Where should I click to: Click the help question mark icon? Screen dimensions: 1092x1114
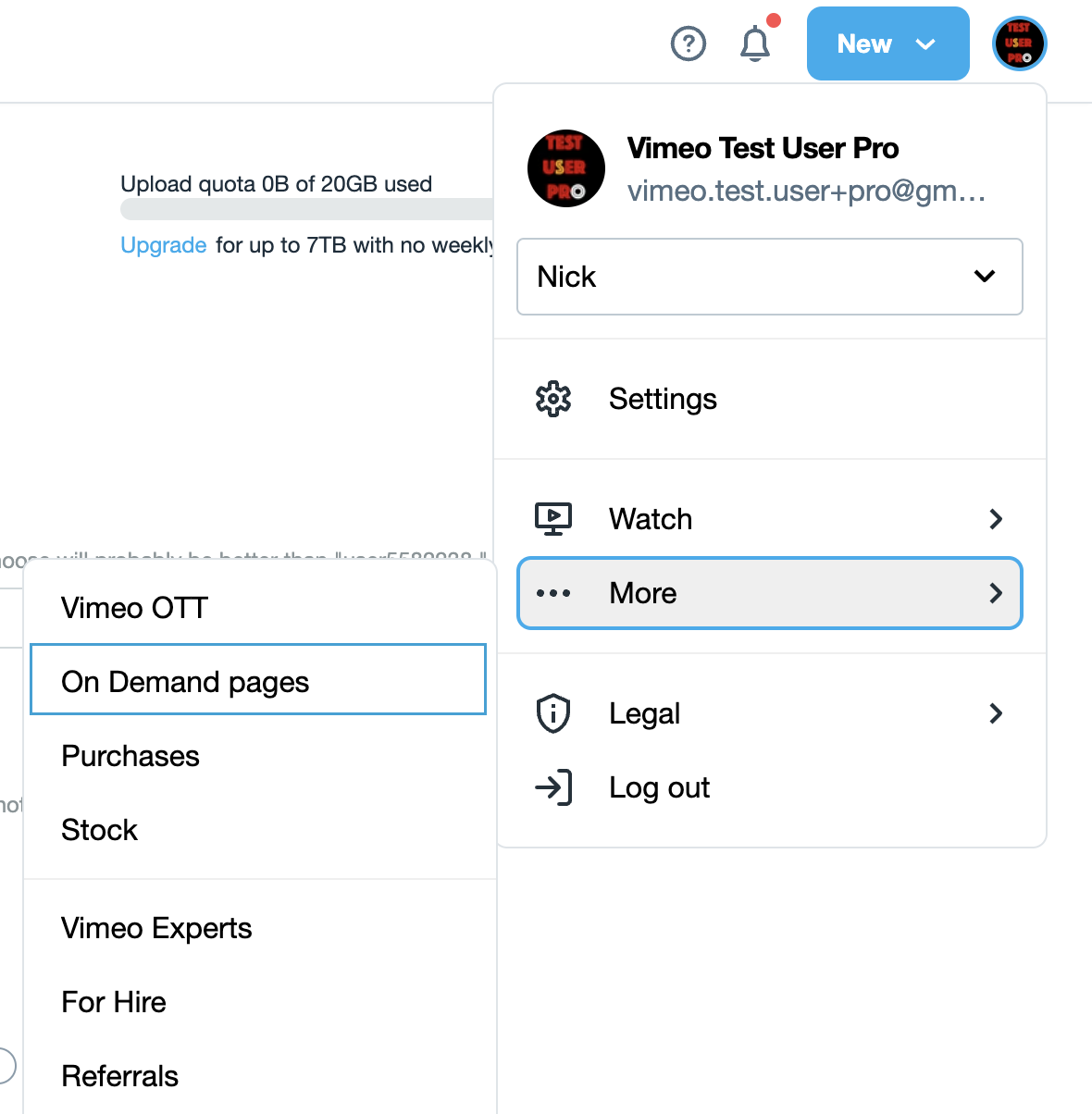point(688,43)
